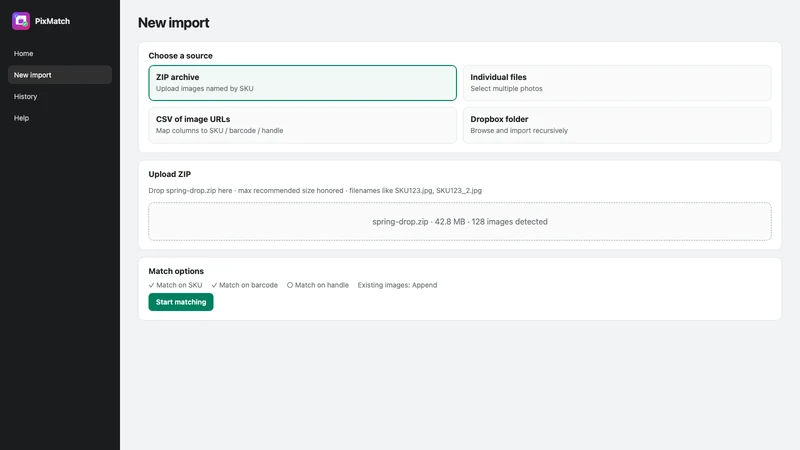
Task: Click the Upload ZIP section title
Action: click(169, 174)
